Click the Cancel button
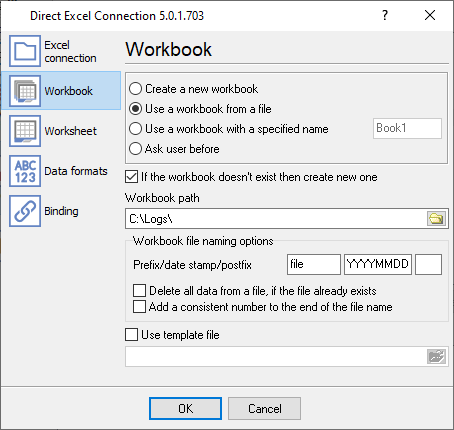 pos(264,408)
